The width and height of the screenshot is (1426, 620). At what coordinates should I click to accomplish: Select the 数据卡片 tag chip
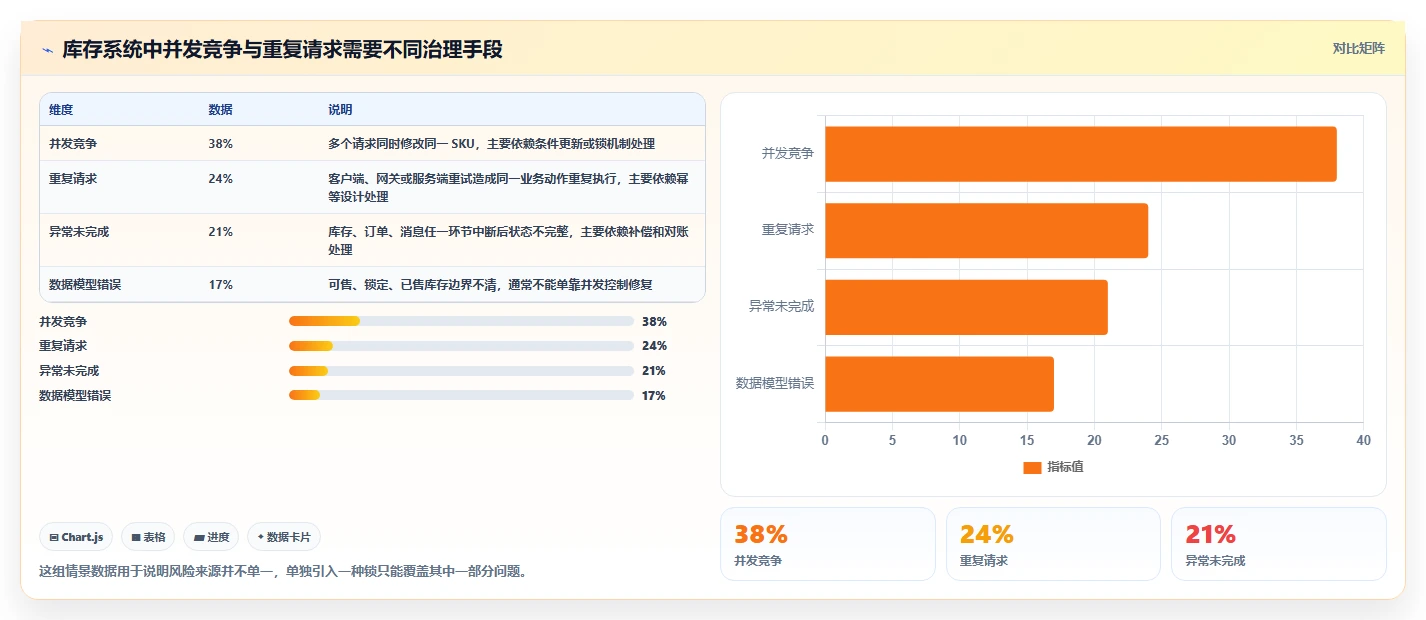(x=284, y=537)
